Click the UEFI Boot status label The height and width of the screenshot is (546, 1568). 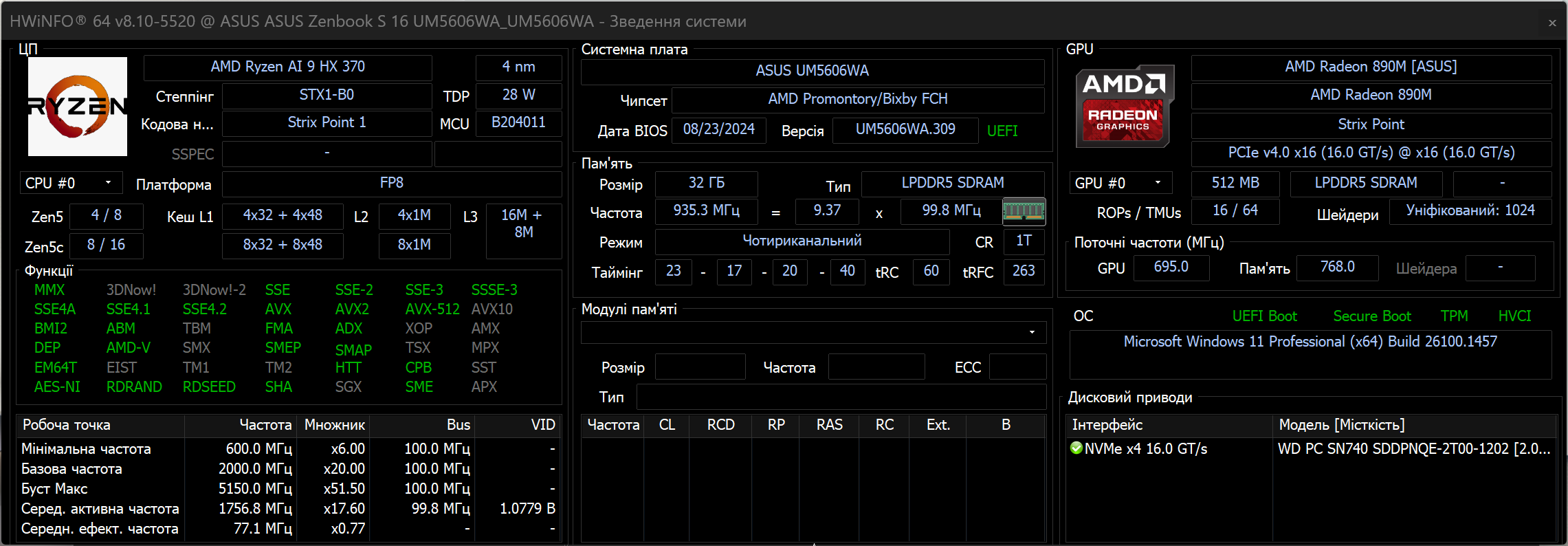tap(1264, 316)
